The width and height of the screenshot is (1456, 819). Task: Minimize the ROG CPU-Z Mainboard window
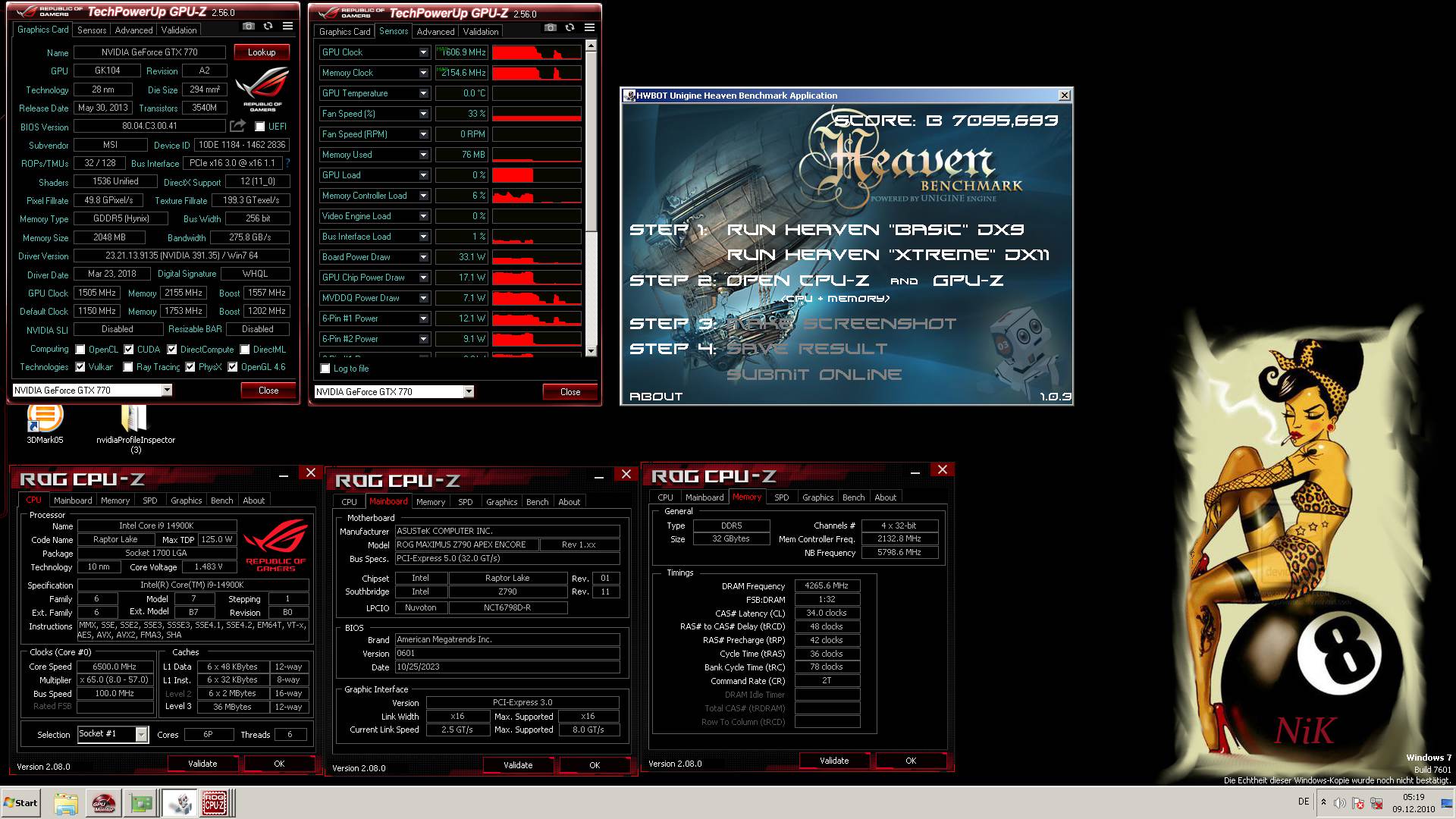point(598,476)
